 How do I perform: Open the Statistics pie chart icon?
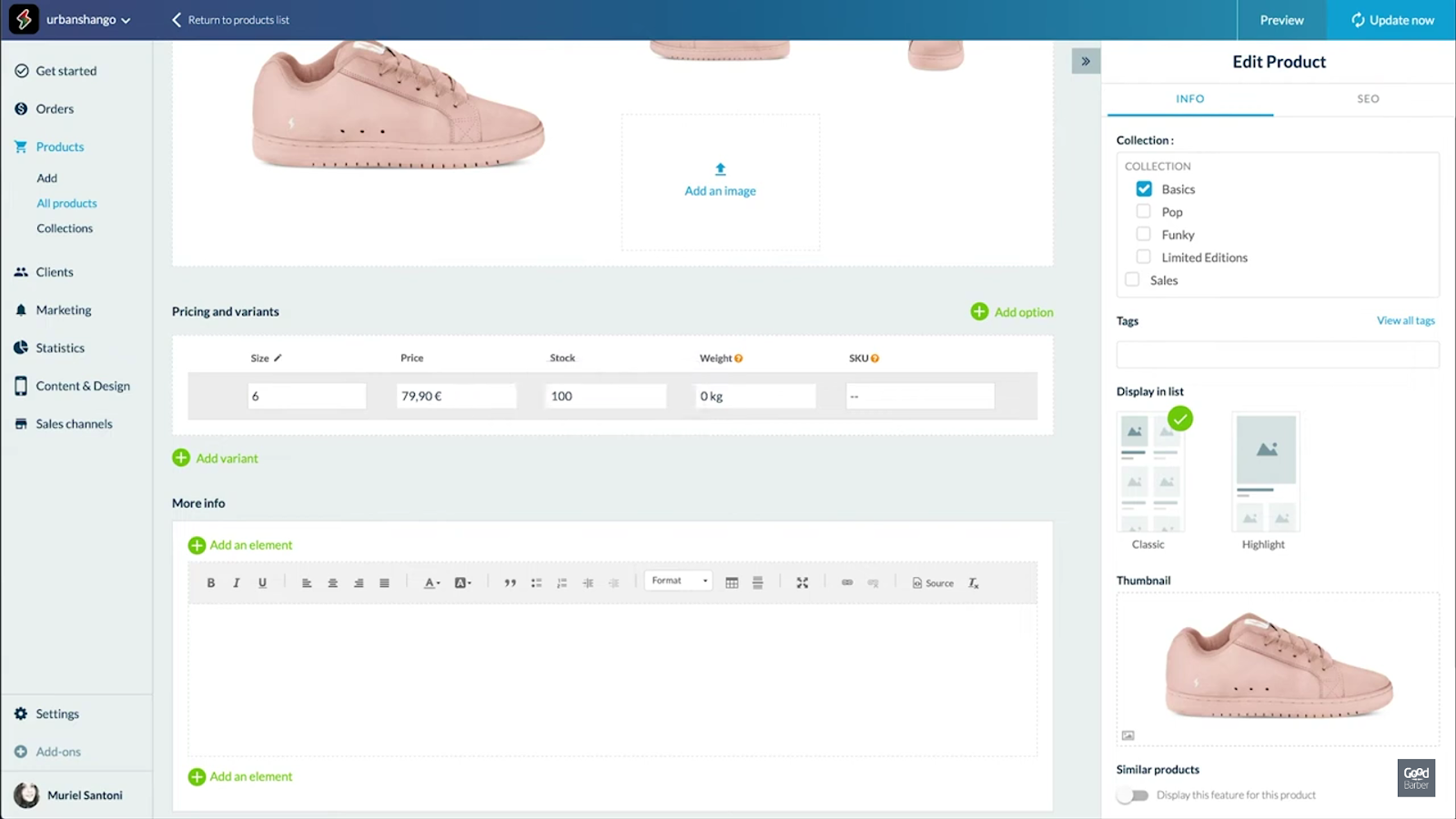pyautogui.click(x=23, y=348)
